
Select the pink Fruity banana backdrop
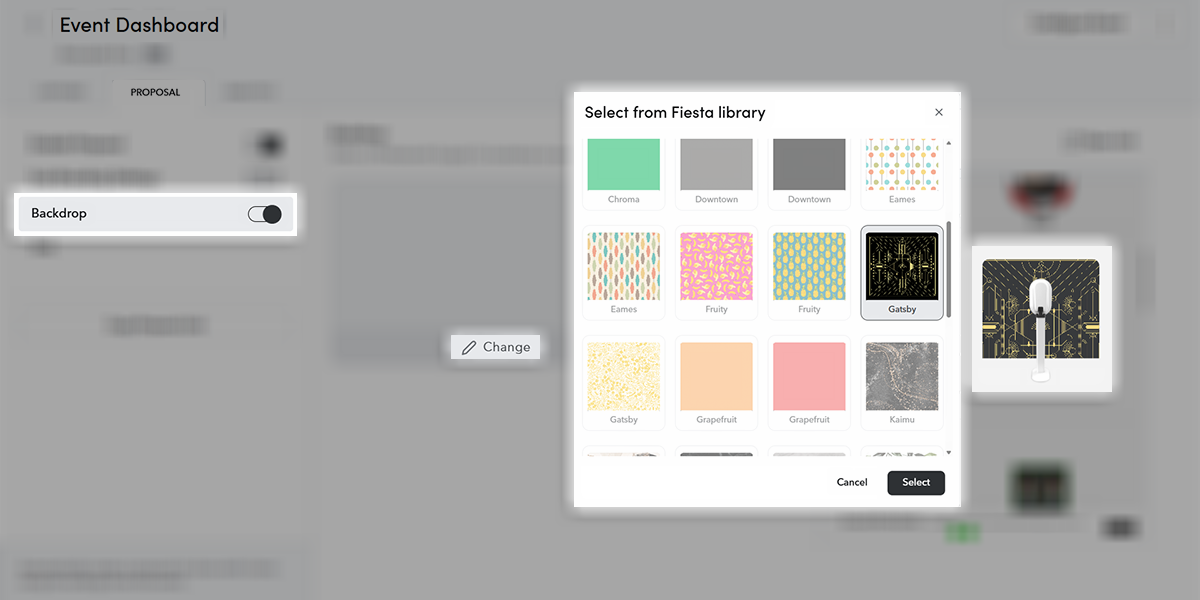(x=716, y=272)
